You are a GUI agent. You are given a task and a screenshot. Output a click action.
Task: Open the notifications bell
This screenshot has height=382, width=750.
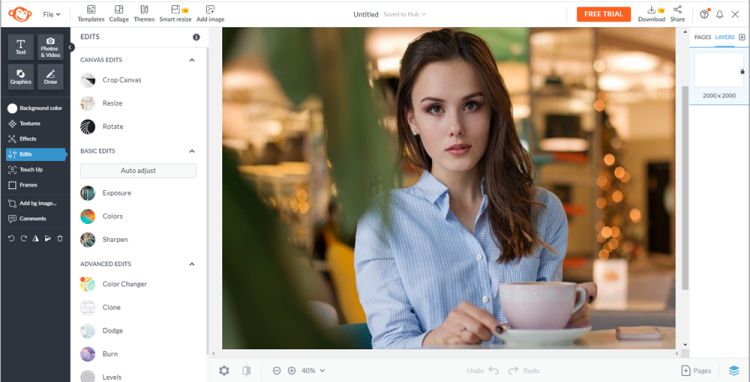719,14
